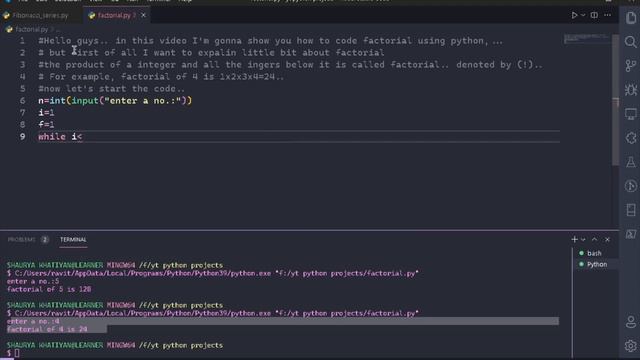Image resolution: width=640 pixels, height=360 pixels.
Task: Open the launch profile dropdown next to plus
Action: [x=583, y=240]
